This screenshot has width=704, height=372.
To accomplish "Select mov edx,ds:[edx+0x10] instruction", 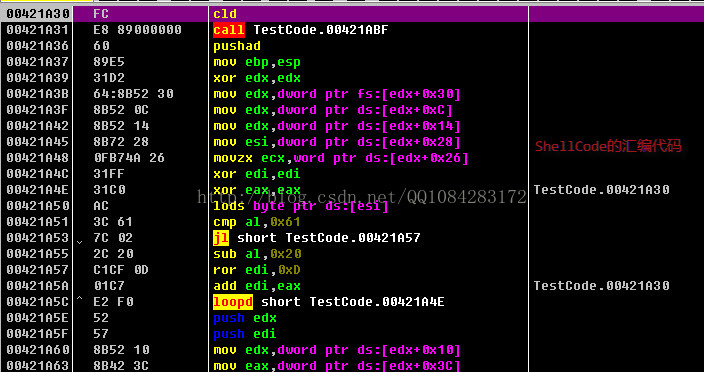I will [x=337, y=350].
